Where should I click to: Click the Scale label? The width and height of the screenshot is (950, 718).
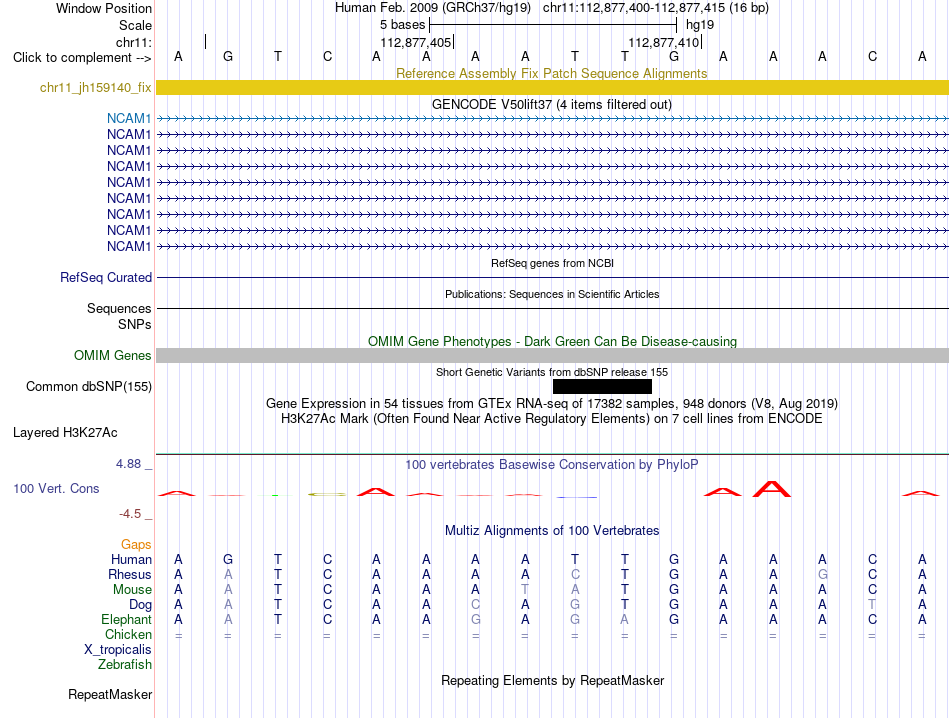[135, 25]
